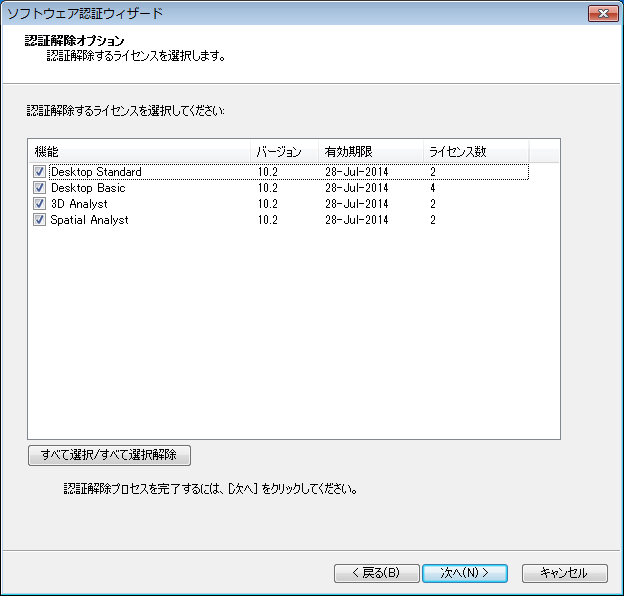Sort by the 有効期限 column header
The height and width of the screenshot is (596, 624).
tap(370, 151)
